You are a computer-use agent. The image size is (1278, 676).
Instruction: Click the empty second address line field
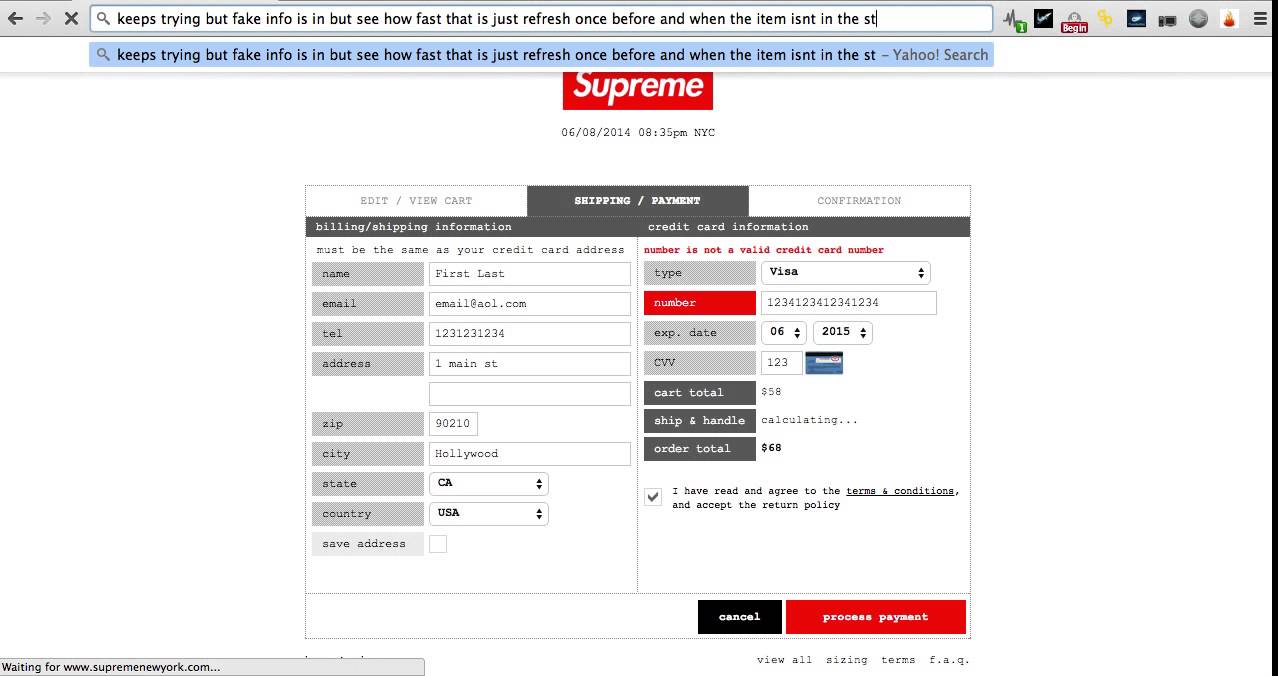tap(530, 394)
